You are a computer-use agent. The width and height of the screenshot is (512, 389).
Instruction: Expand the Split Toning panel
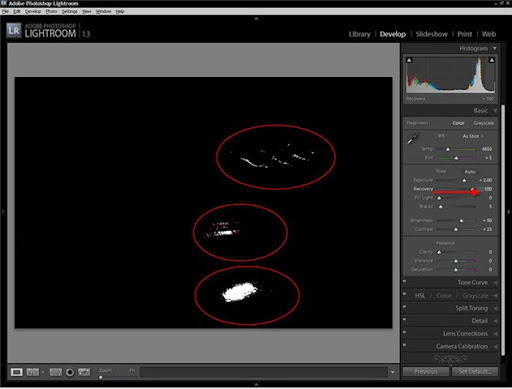[495, 308]
